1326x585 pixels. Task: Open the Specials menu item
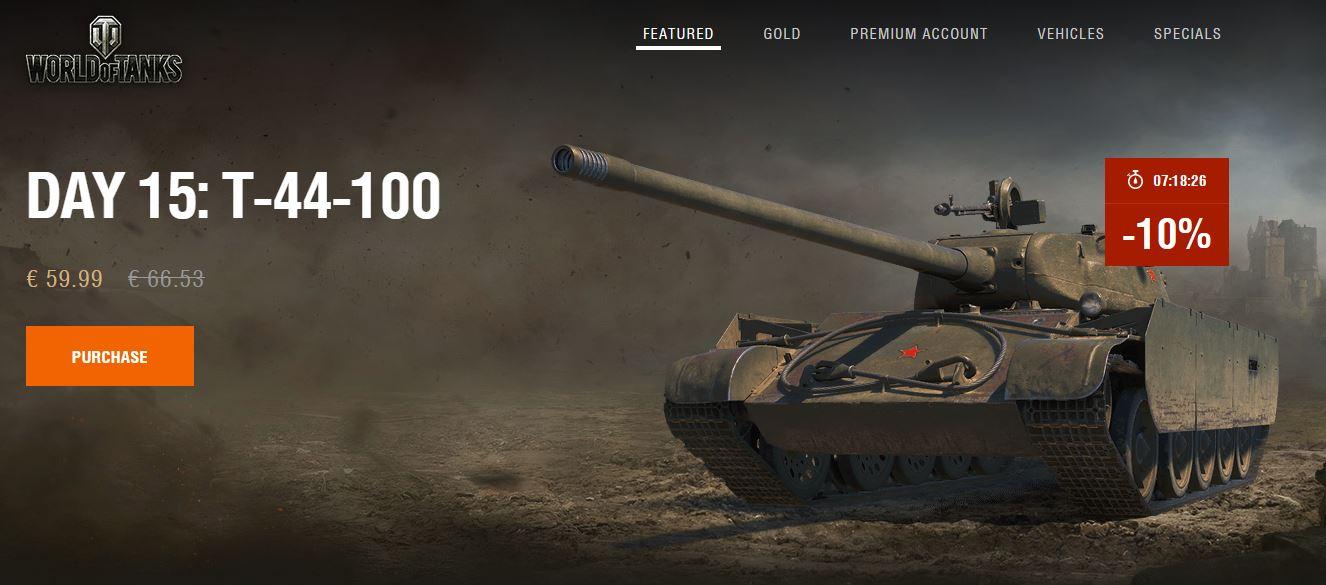[x=1188, y=33]
